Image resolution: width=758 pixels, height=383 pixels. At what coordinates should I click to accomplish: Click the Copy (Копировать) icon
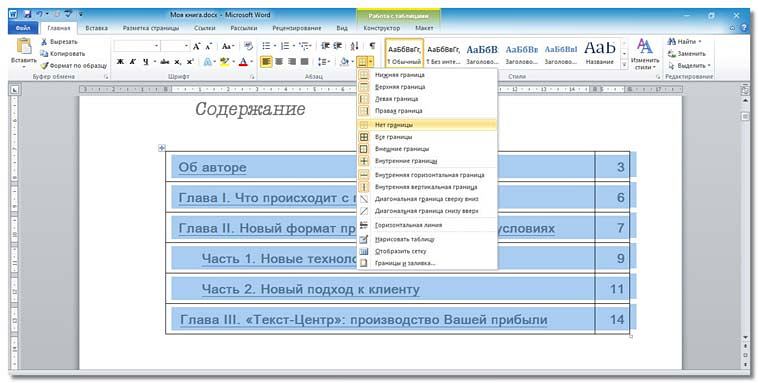point(44,54)
